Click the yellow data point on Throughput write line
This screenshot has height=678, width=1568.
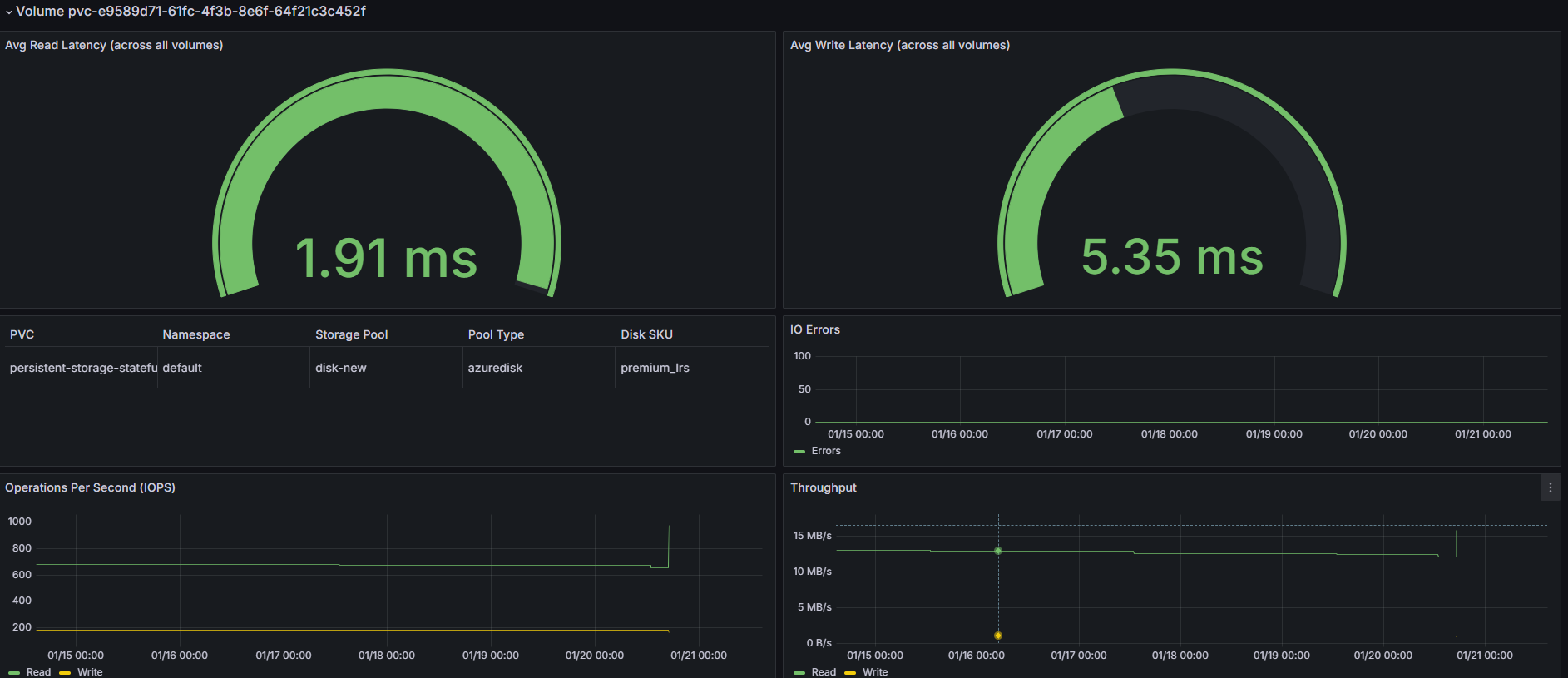coord(998,636)
